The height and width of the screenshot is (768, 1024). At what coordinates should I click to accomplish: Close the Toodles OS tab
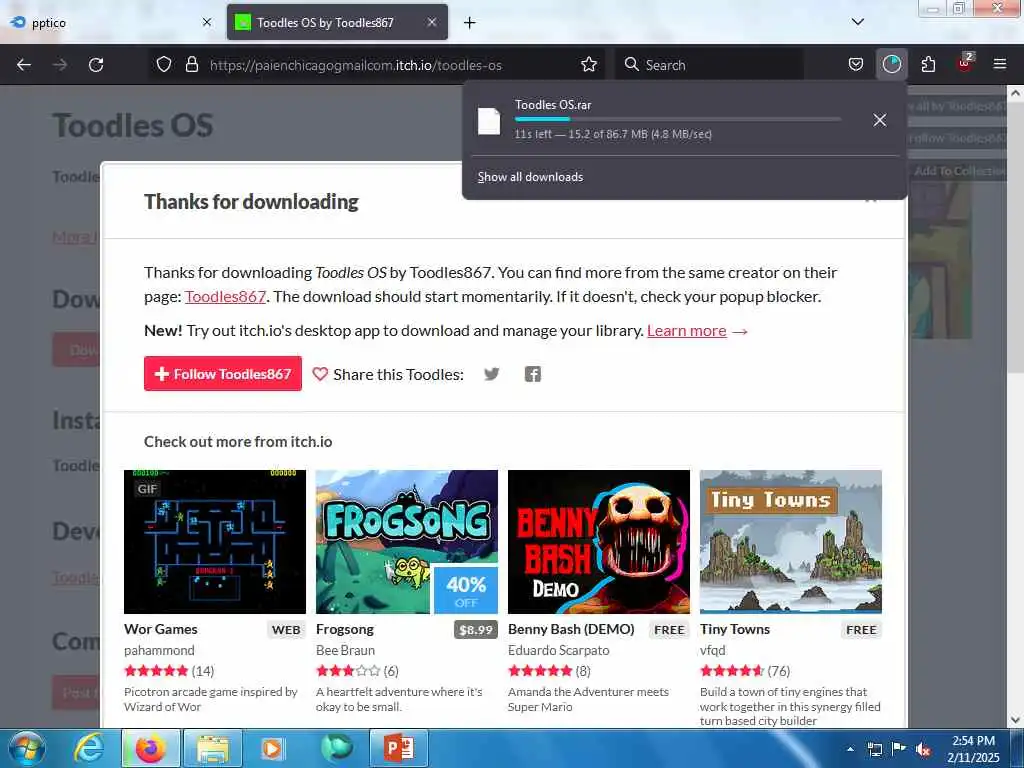[x=432, y=22]
